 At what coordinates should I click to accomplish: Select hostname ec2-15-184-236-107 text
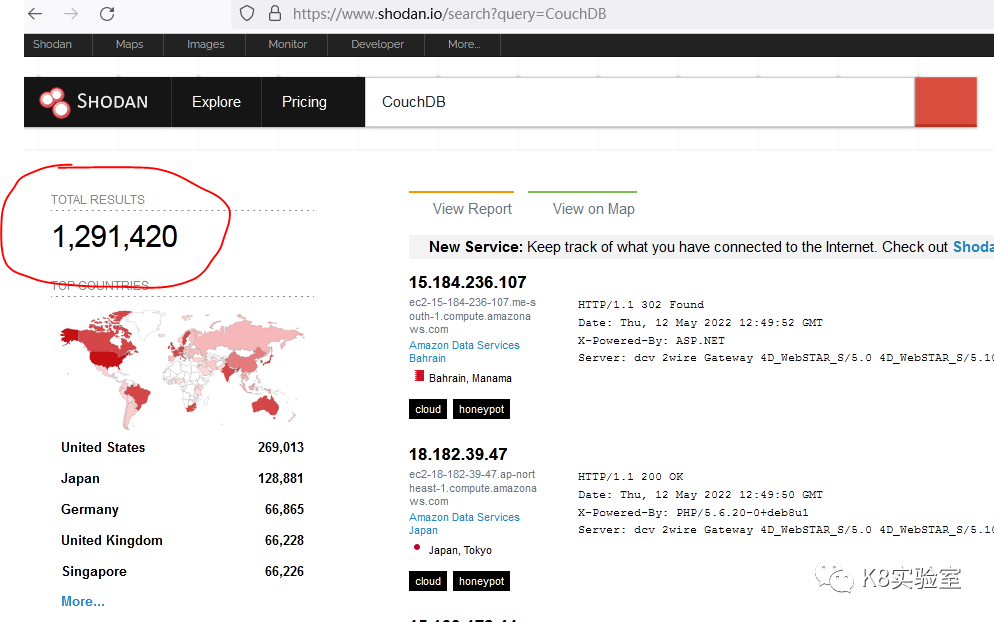pos(472,316)
